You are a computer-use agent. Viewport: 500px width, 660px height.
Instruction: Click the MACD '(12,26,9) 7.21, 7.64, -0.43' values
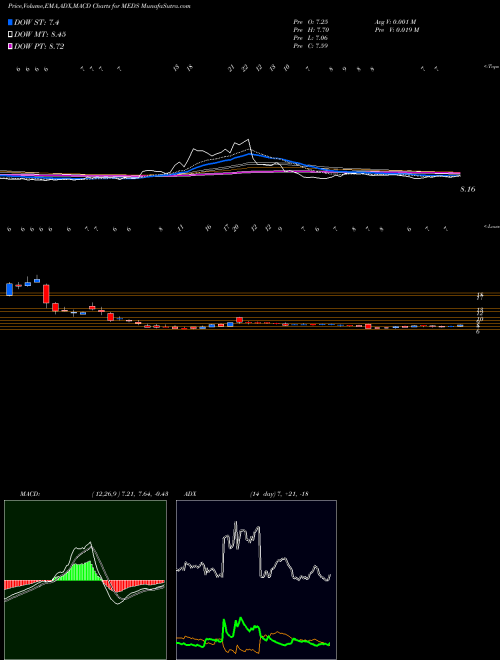(x=129, y=494)
